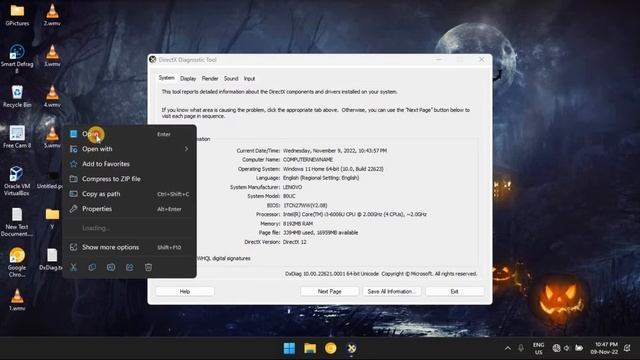Click the 8192MB RAM memory value

click(x=298, y=224)
